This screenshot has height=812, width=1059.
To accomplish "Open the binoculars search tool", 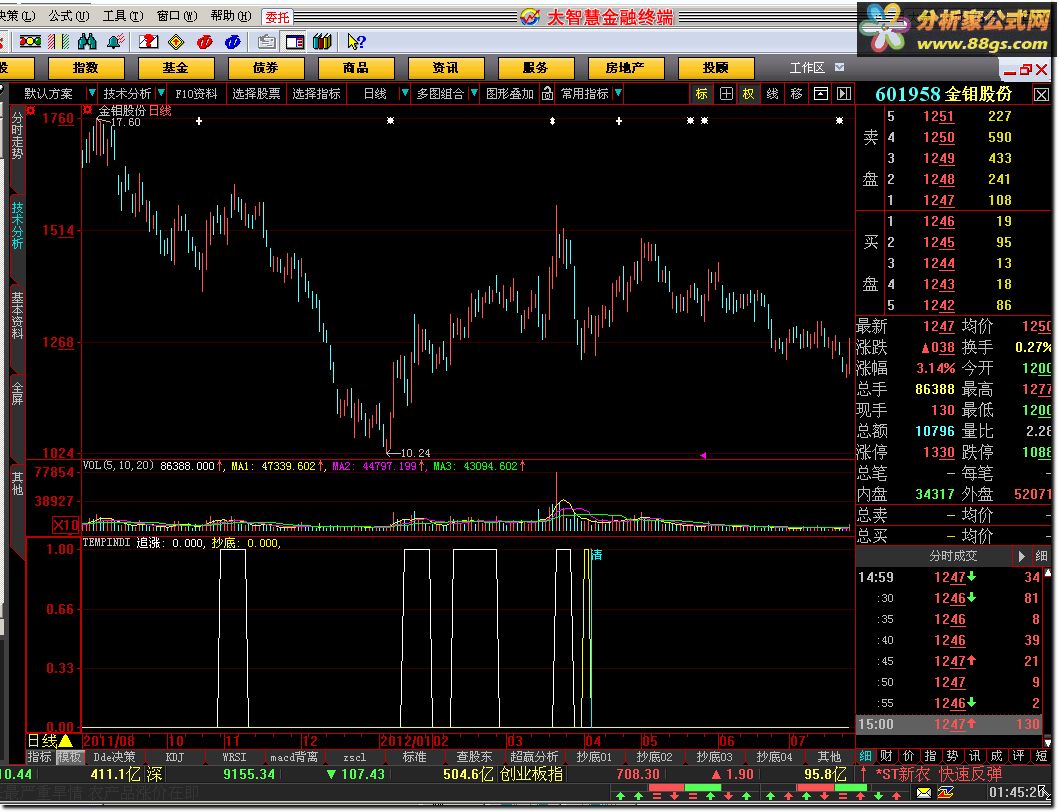I will pyautogui.click(x=87, y=42).
